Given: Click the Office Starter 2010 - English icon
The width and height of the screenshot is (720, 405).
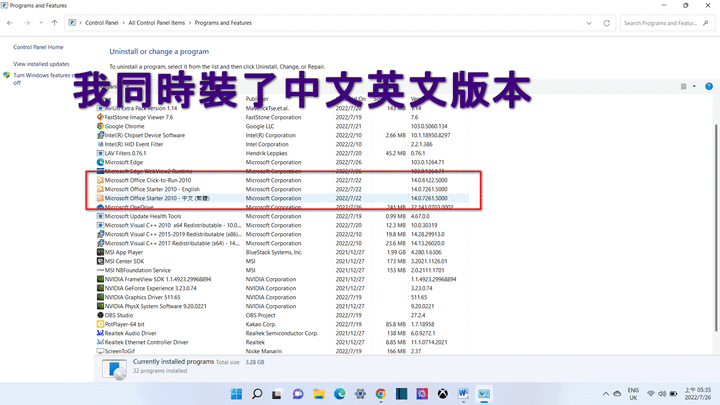Looking at the screenshot, I should click(100, 189).
